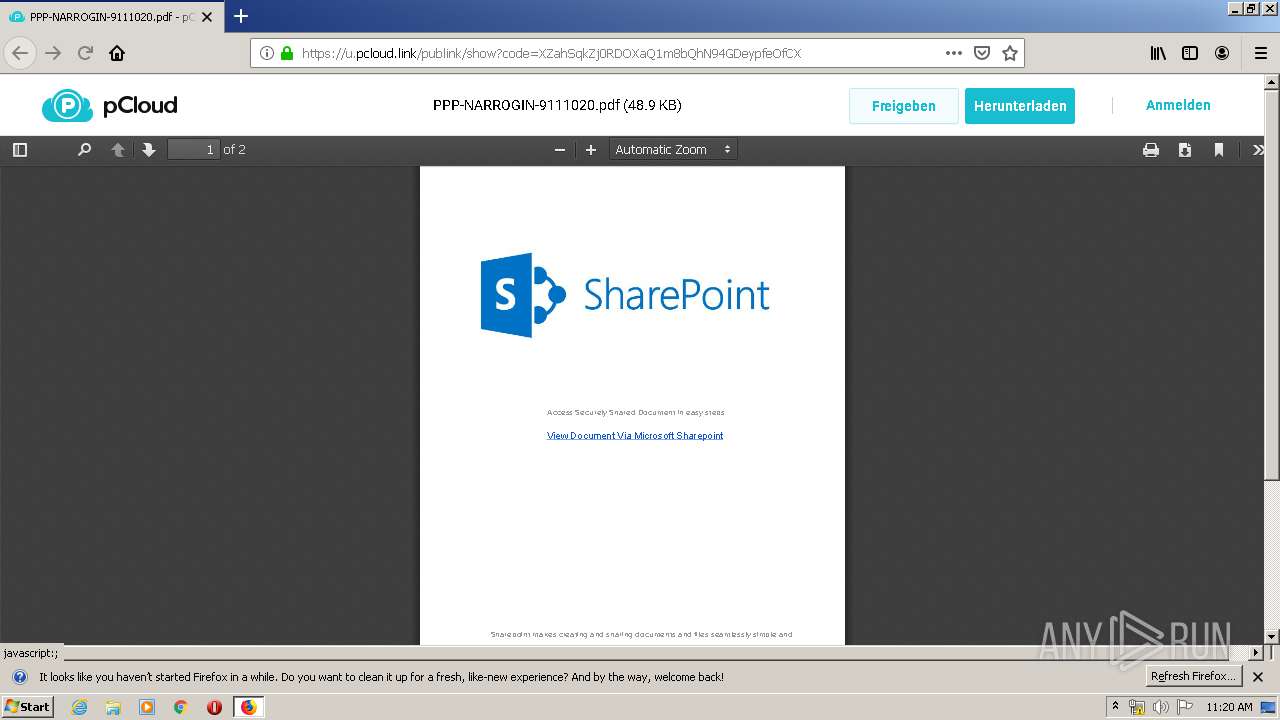Screen dimensions: 1280x720
Task: Open PDF current view bookmark icon
Action: (1219, 150)
